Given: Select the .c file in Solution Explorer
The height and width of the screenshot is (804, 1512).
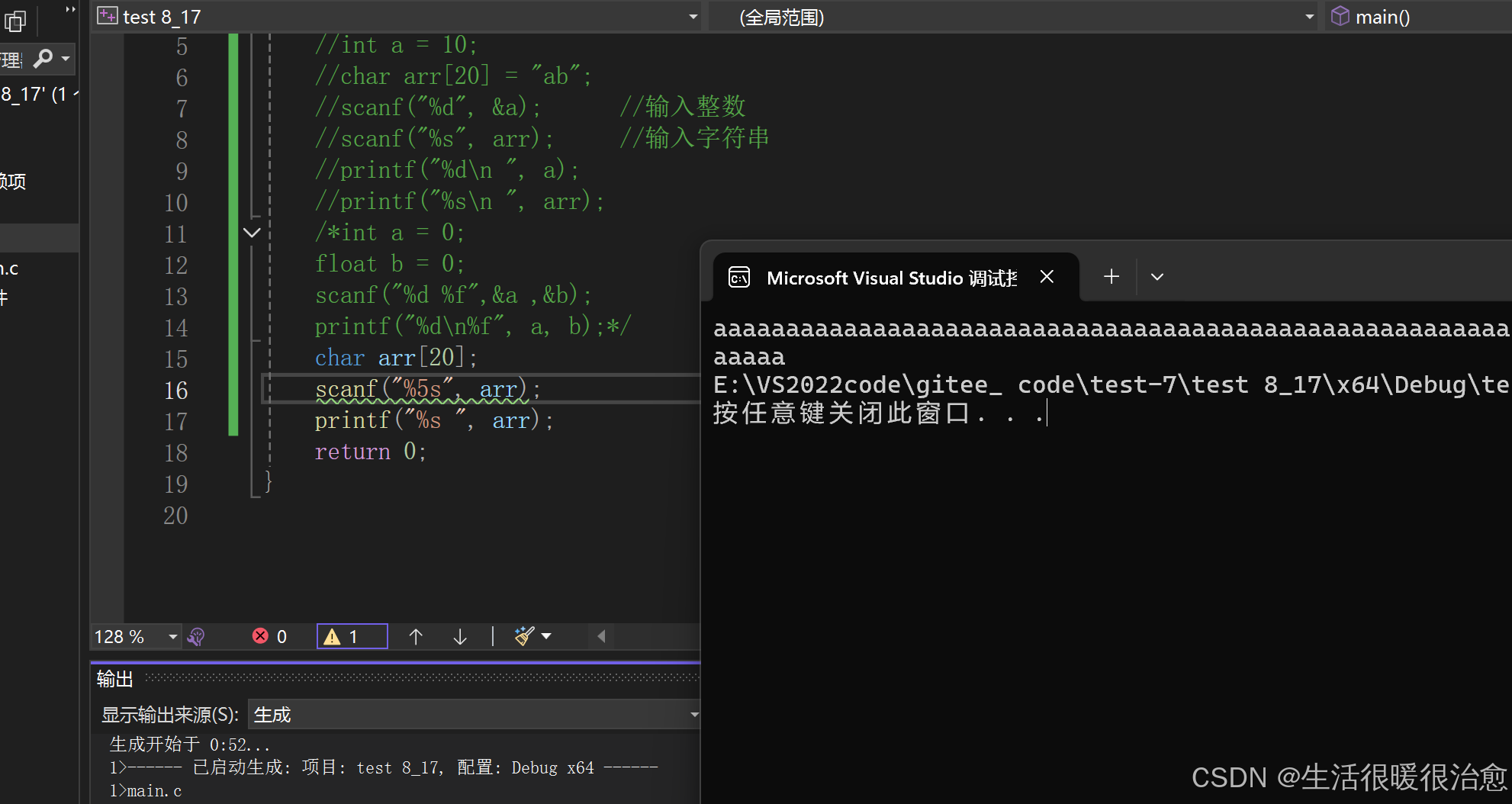Looking at the screenshot, I should tap(9, 269).
